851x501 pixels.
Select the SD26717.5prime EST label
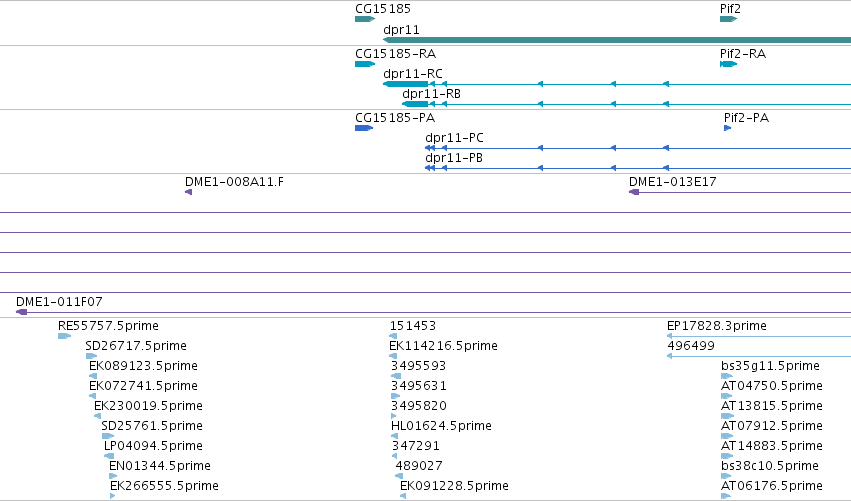136,346
